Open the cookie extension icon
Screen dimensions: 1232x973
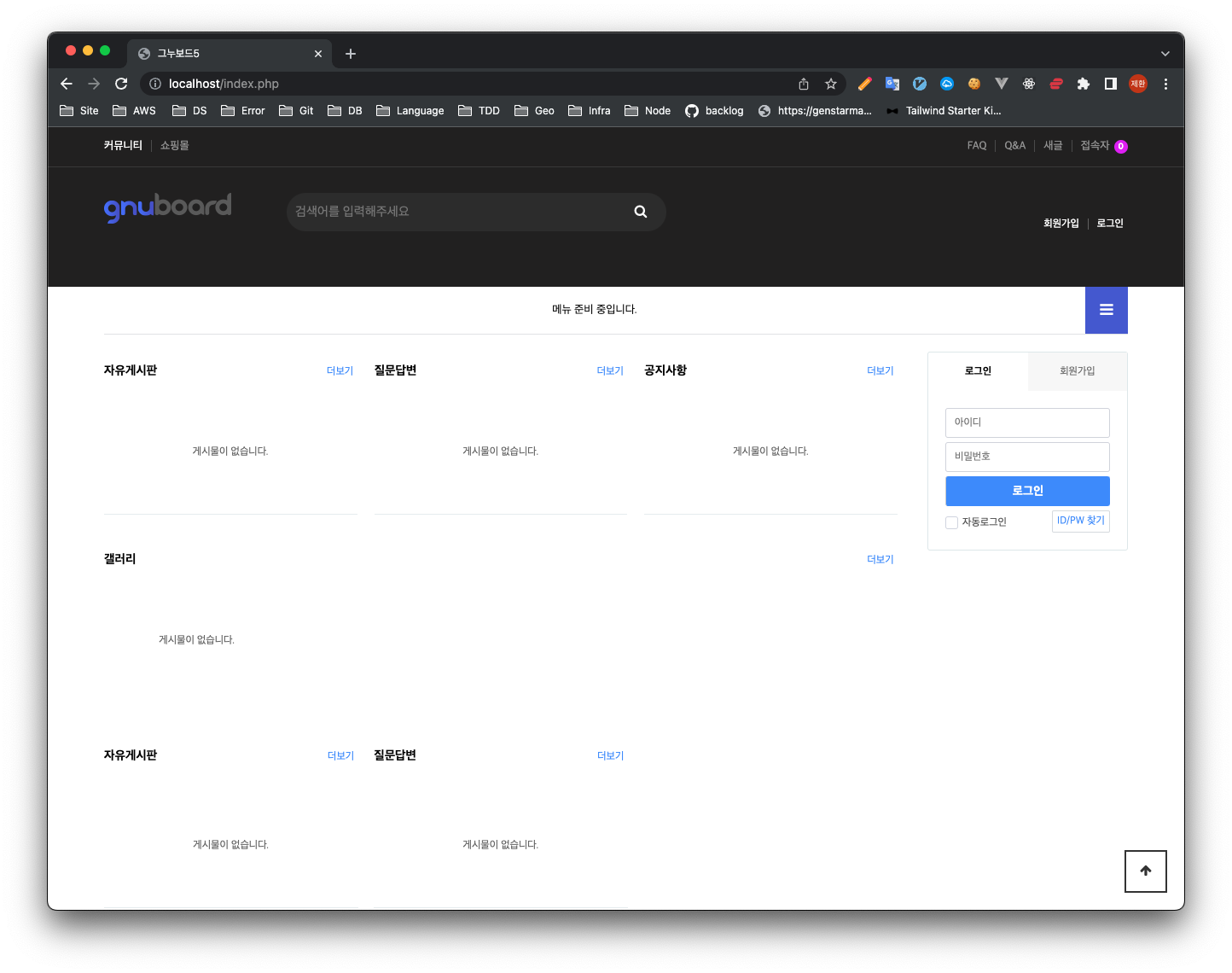click(x=974, y=84)
